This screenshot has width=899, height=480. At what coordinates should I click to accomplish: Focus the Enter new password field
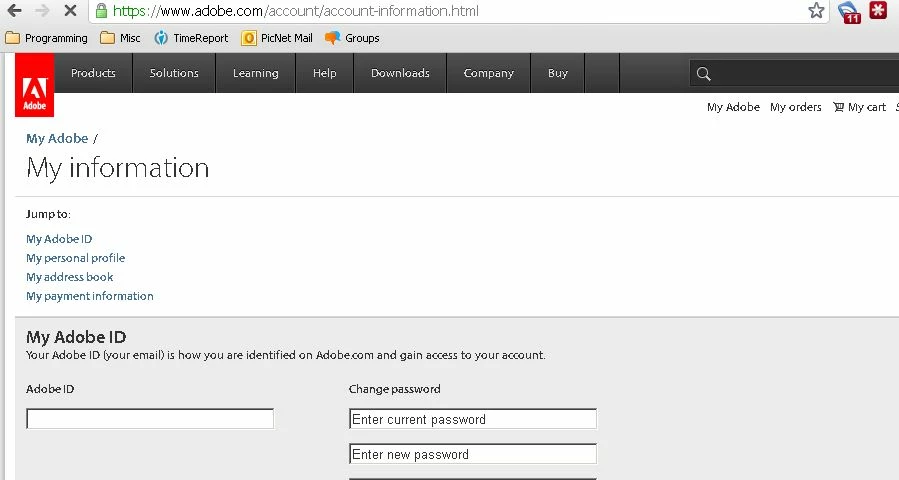click(472, 454)
